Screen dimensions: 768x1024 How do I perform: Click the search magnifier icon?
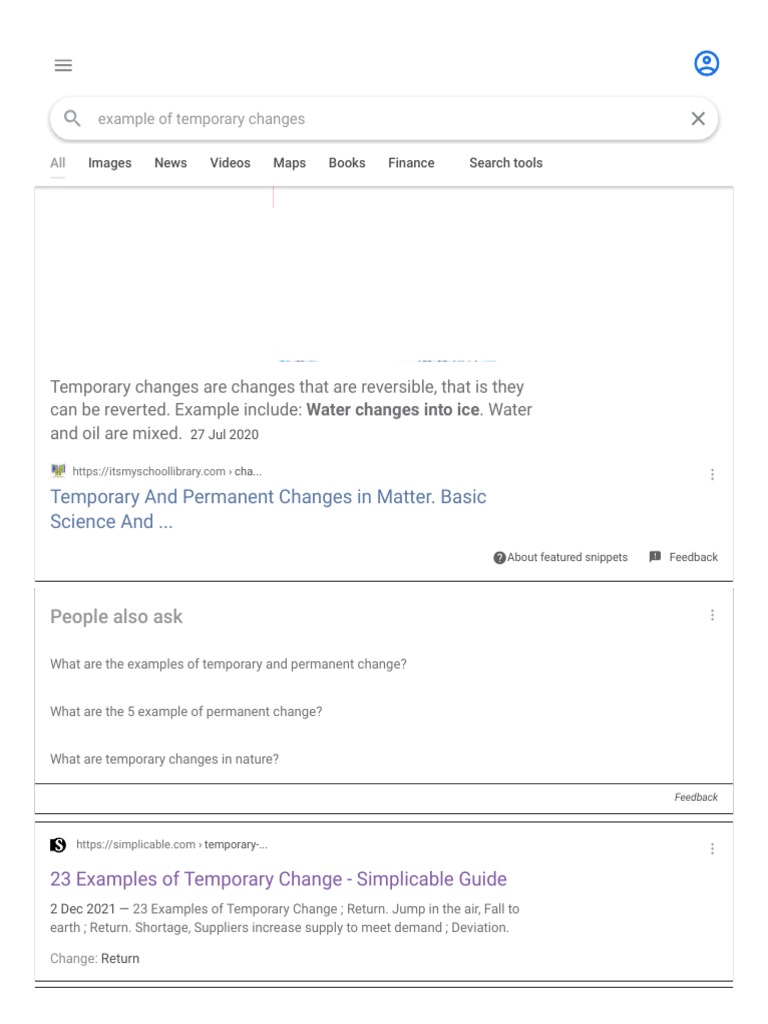72,119
